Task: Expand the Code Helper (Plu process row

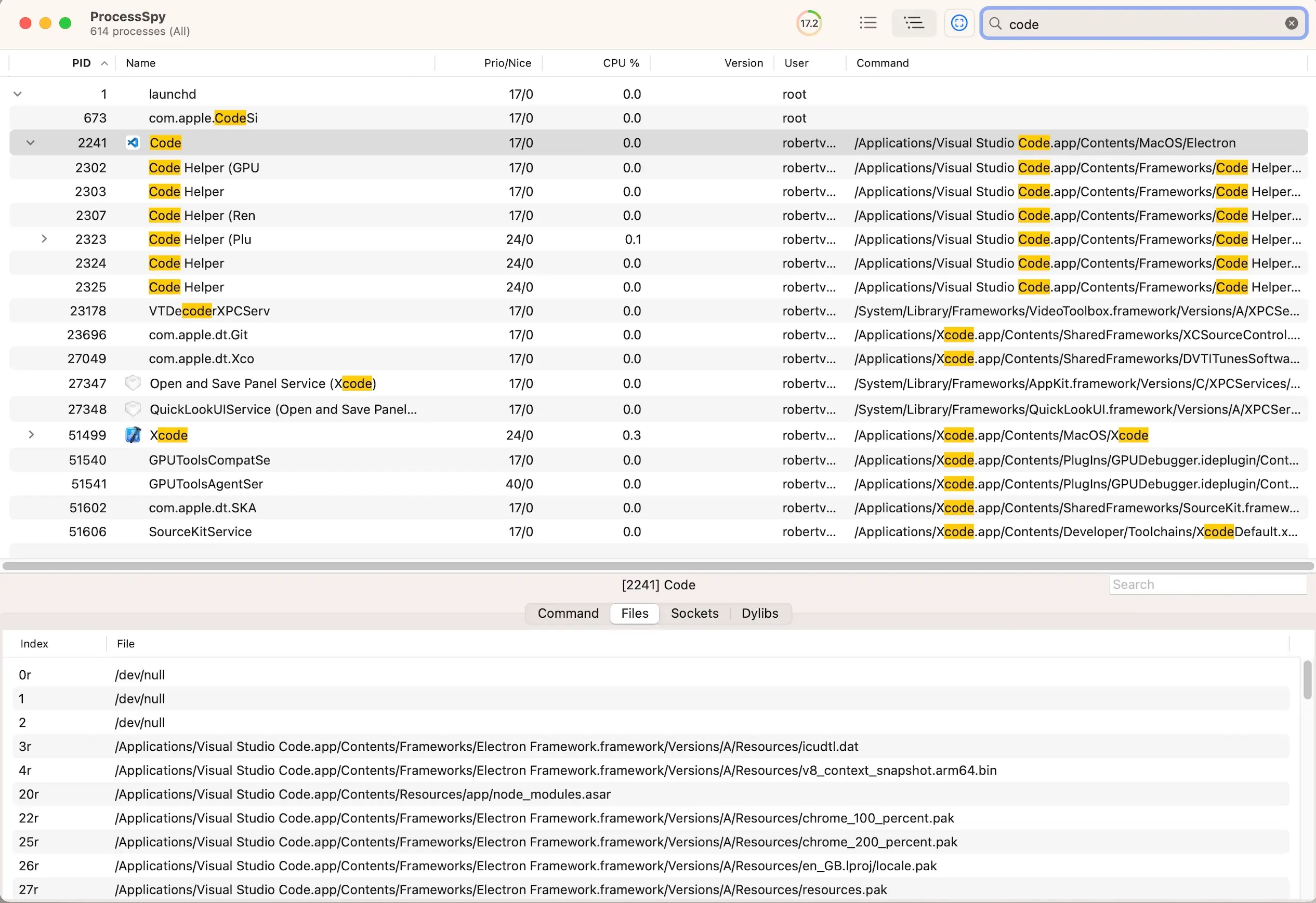Action: (45, 239)
